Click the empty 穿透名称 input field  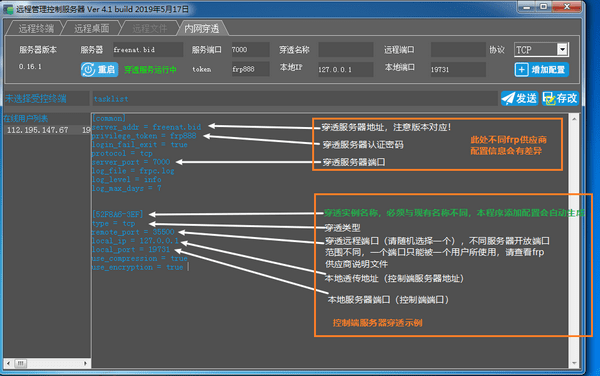[x=346, y=50]
